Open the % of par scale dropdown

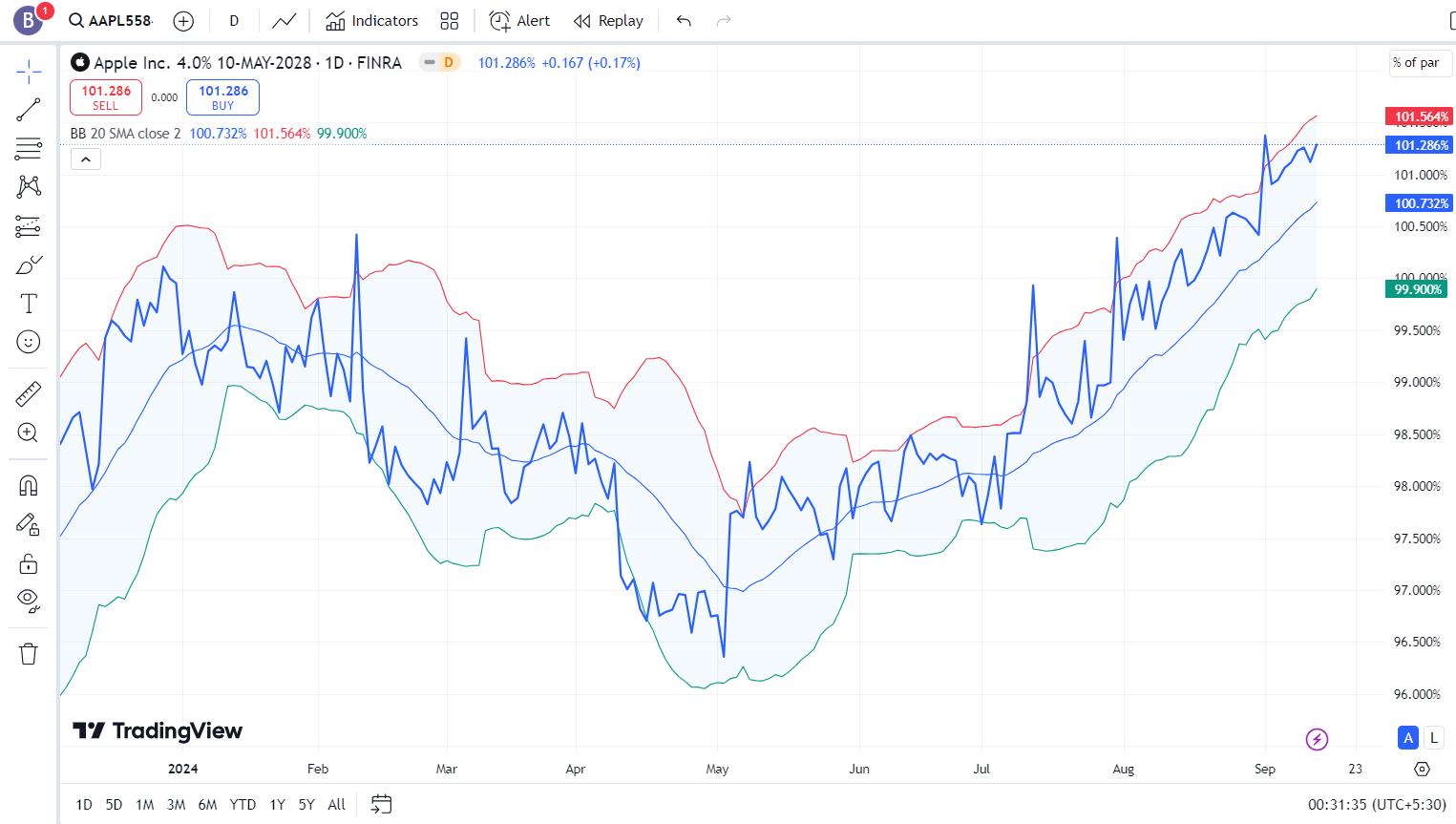[x=1421, y=63]
